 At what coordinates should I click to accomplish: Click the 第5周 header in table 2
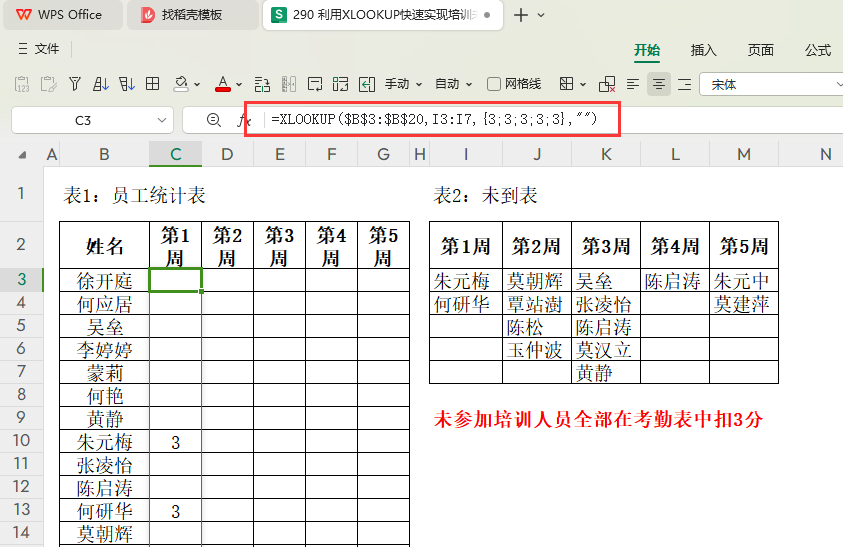coord(744,246)
